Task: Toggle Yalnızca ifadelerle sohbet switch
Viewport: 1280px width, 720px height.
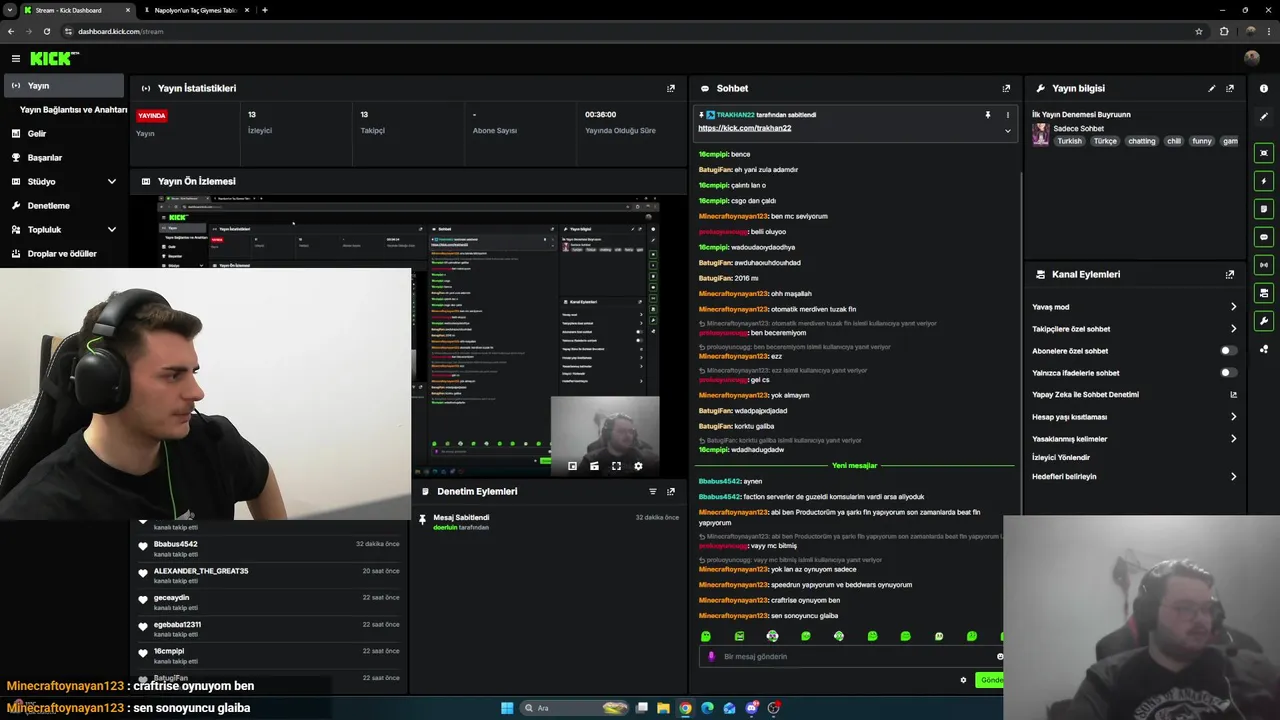Action: click(1228, 373)
